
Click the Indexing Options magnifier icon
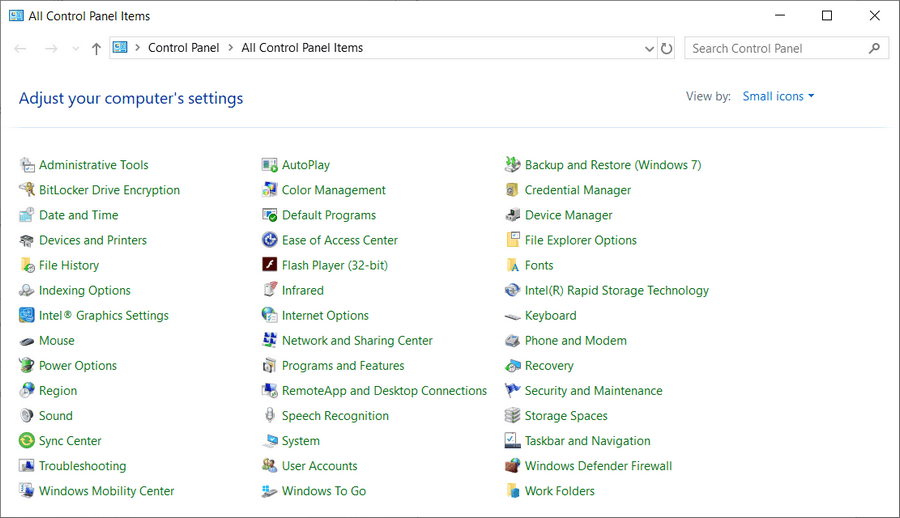[27, 291]
